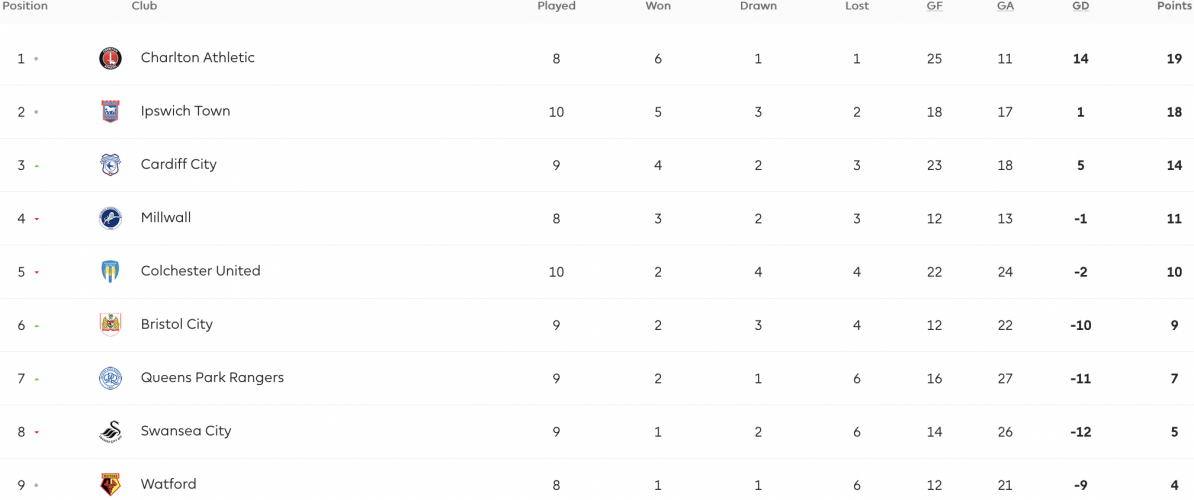
Task: Click the Swansea City club name
Action: pos(186,431)
